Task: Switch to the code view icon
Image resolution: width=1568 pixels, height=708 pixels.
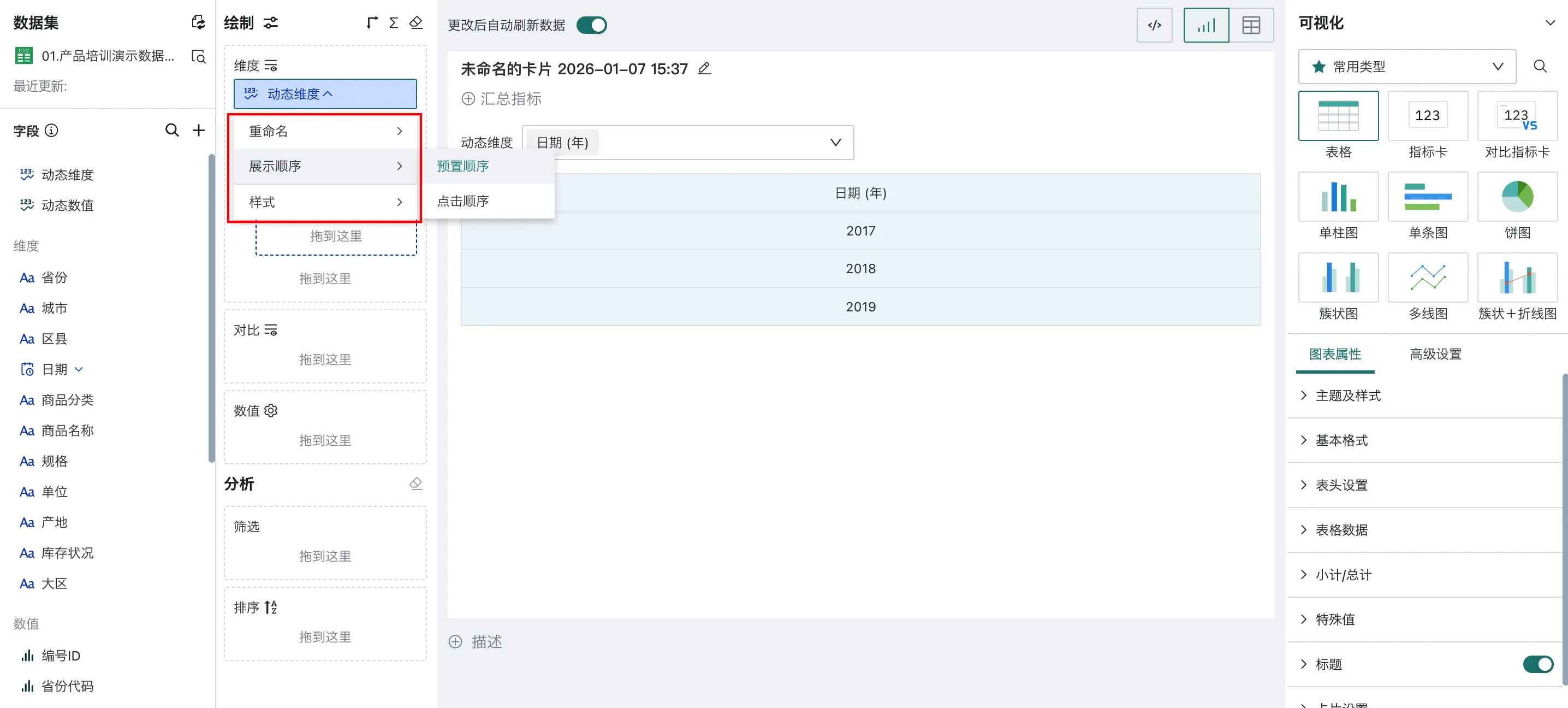Action: [1154, 25]
